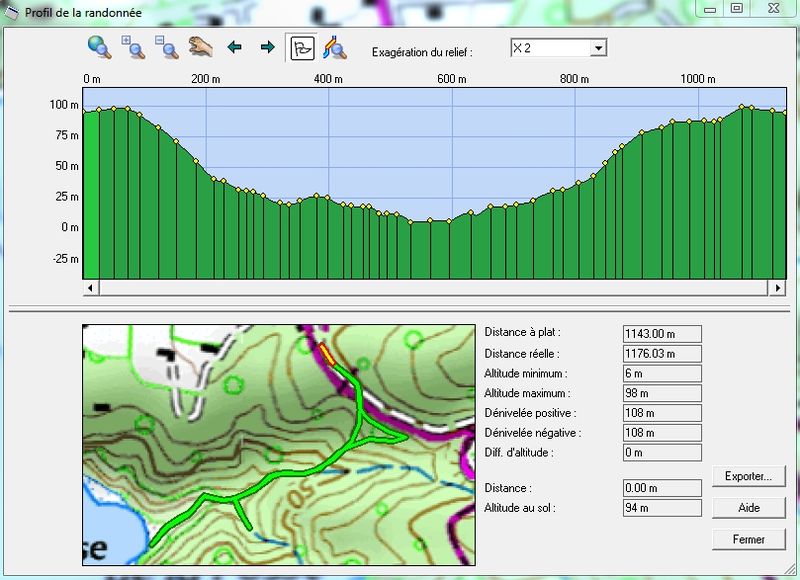Toggle the flag waypoint display button
Screen dimensions: 800x580
(302, 48)
